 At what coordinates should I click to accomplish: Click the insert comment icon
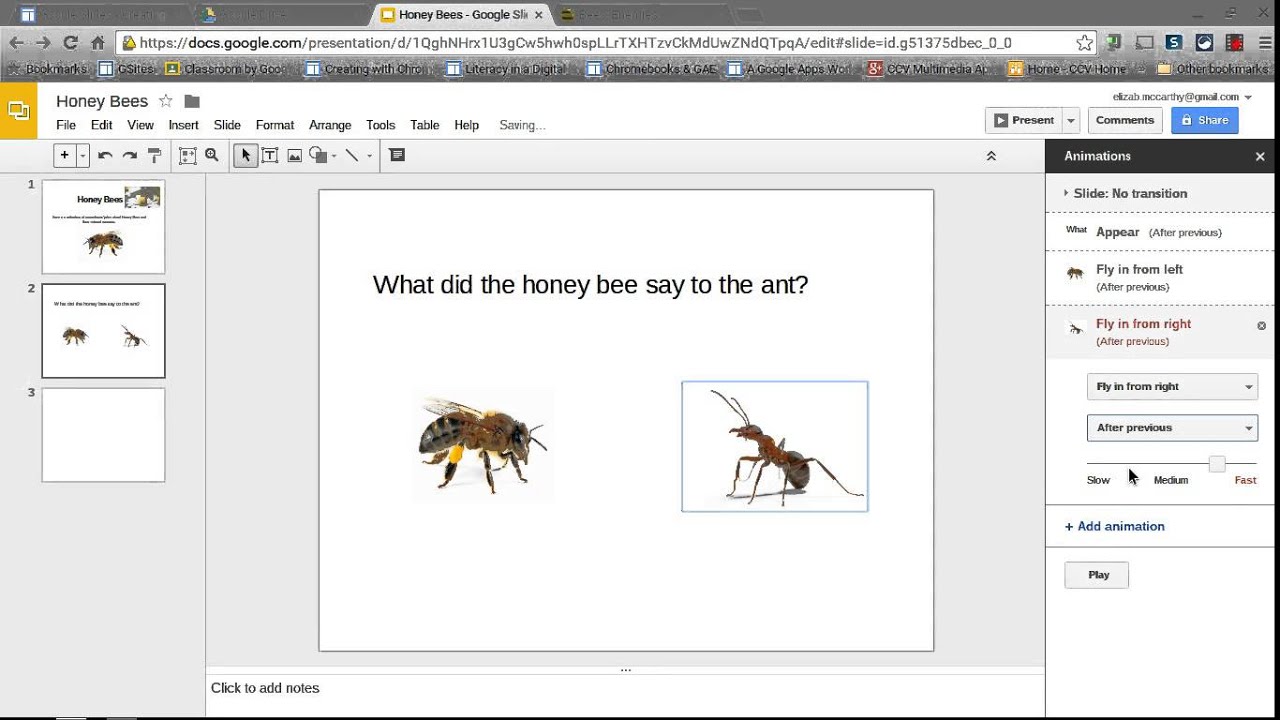pyautogui.click(x=397, y=155)
